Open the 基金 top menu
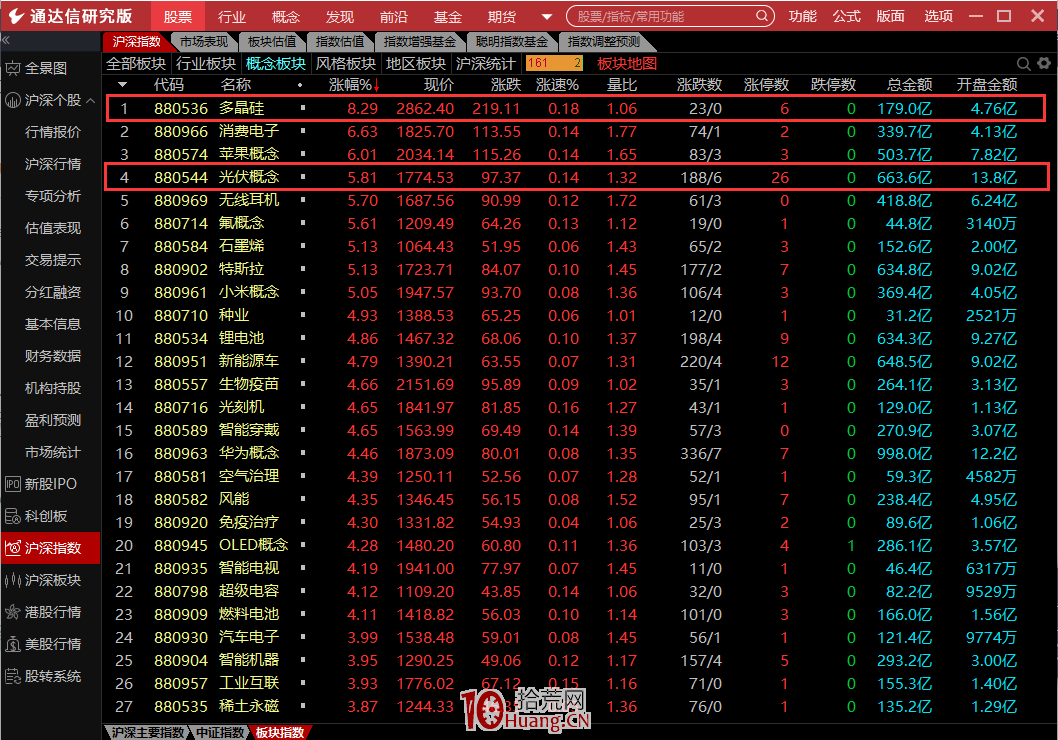This screenshot has width=1058, height=740. [x=447, y=16]
